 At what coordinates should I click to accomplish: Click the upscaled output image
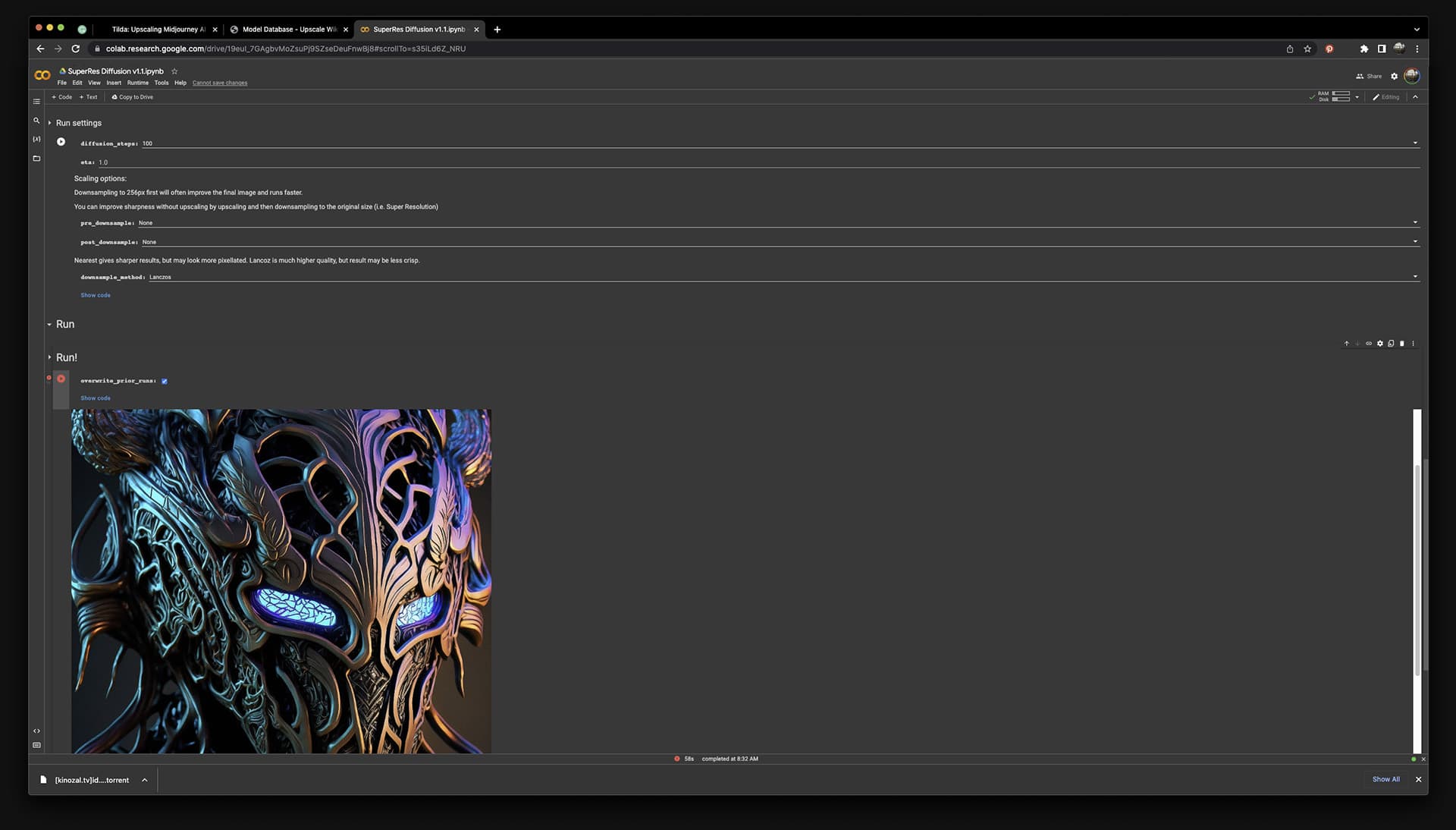tap(281, 581)
